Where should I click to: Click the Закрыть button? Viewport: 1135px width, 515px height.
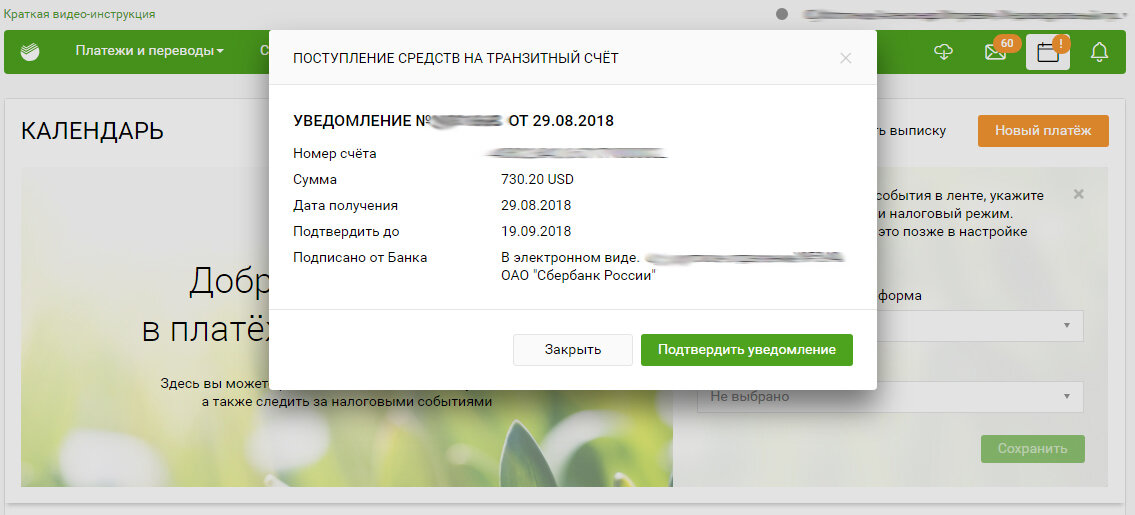pyautogui.click(x=573, y=350)
